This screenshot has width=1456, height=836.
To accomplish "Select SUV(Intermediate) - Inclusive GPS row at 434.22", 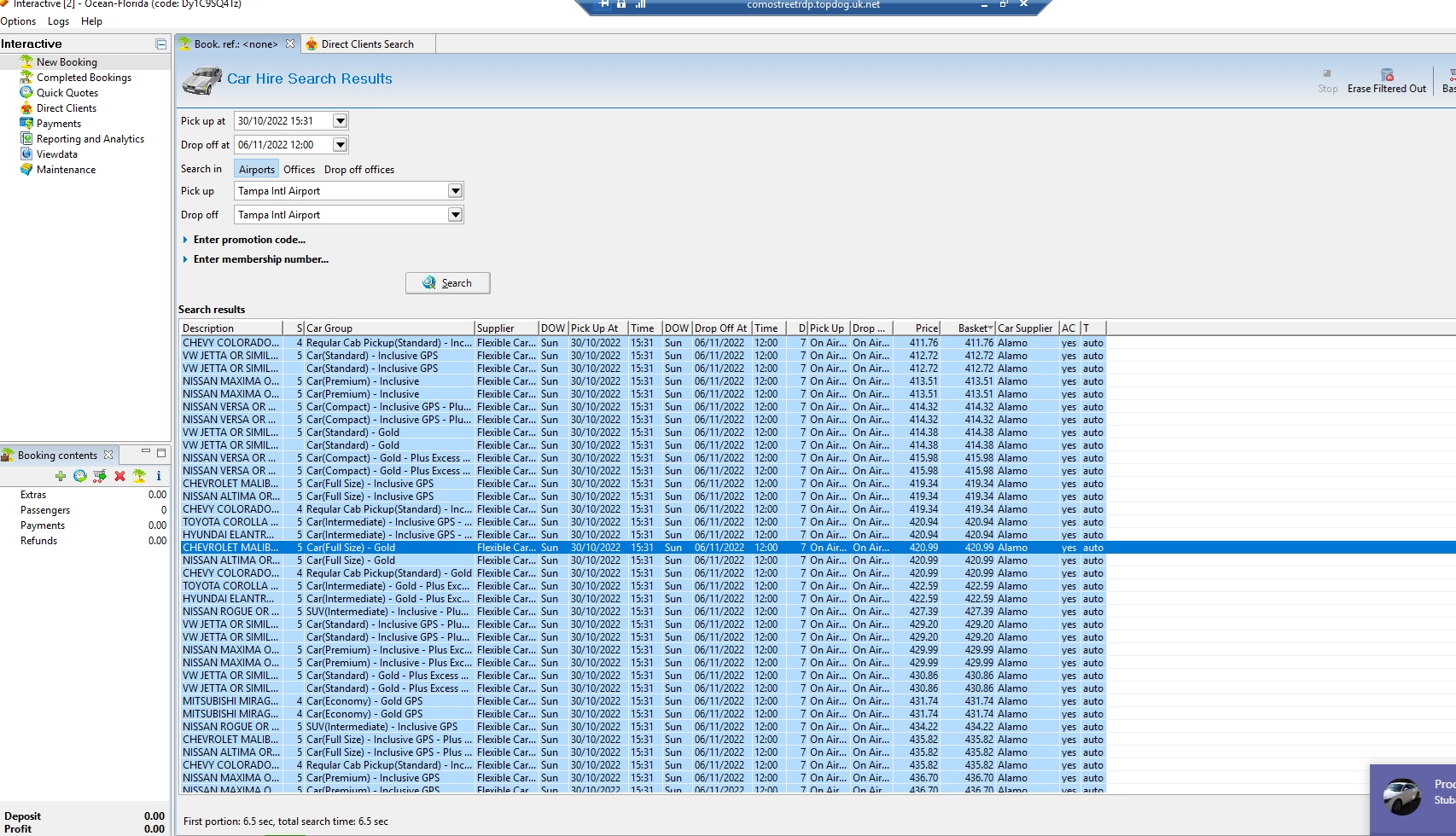I will pyautogui.click(x=642, y=727).
